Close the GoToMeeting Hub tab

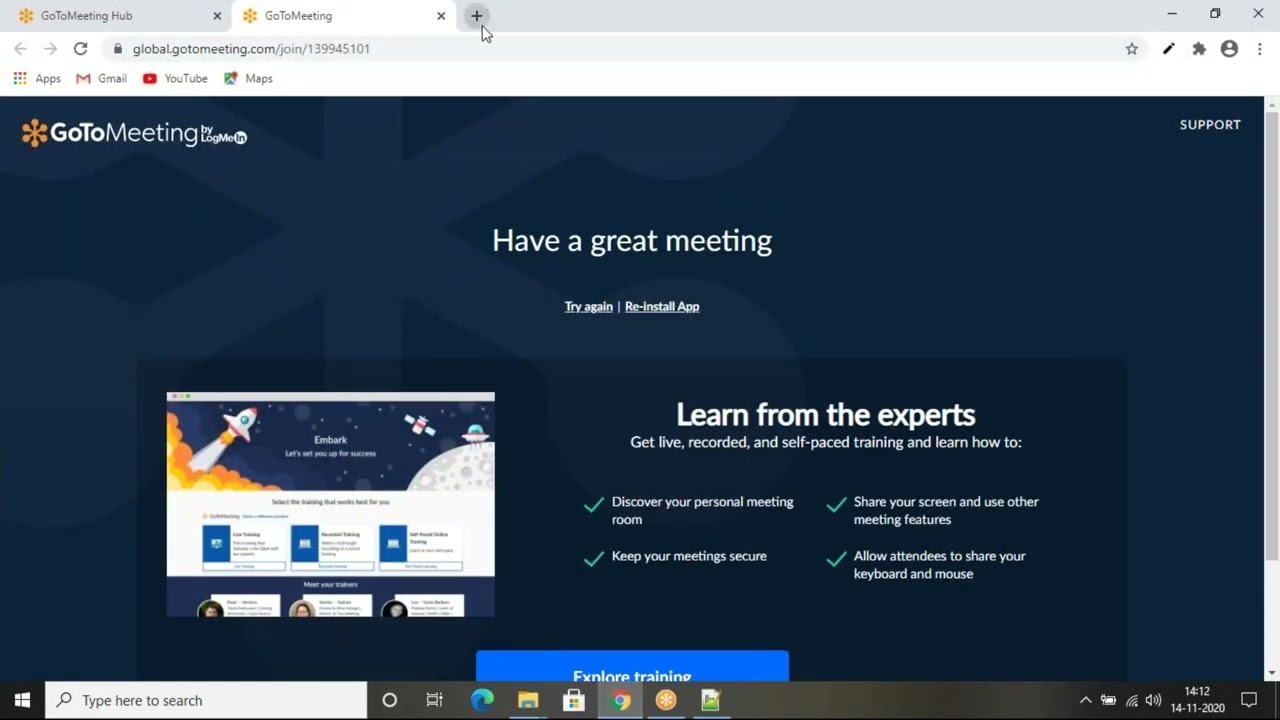217,16
